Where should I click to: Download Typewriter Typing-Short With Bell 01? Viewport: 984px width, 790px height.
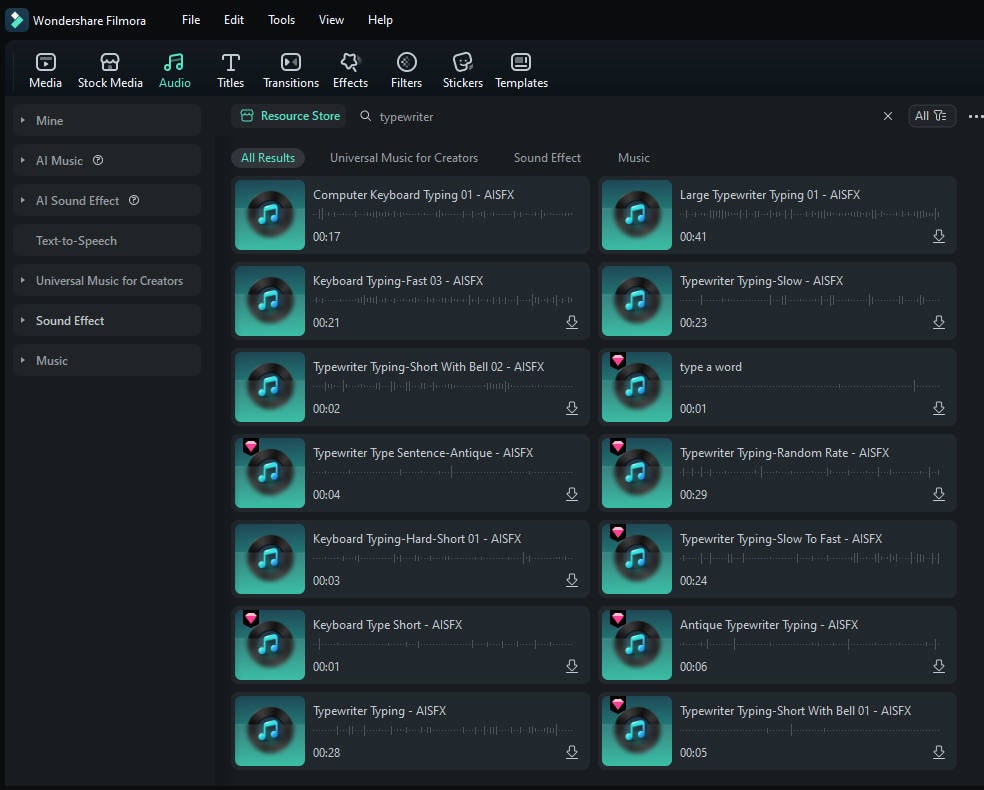pyautogui.click(x=939, y=752)
